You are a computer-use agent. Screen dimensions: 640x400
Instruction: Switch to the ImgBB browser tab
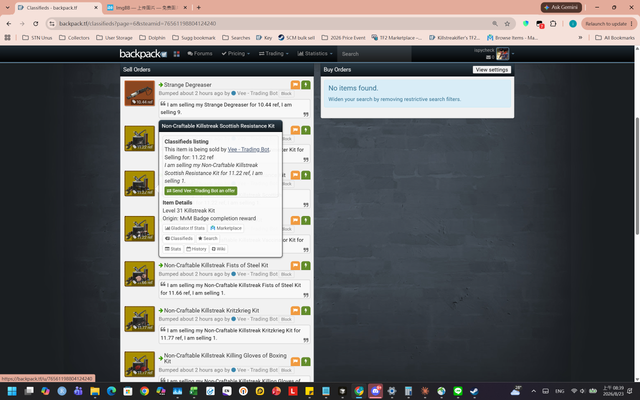click(x=147, y=8)
